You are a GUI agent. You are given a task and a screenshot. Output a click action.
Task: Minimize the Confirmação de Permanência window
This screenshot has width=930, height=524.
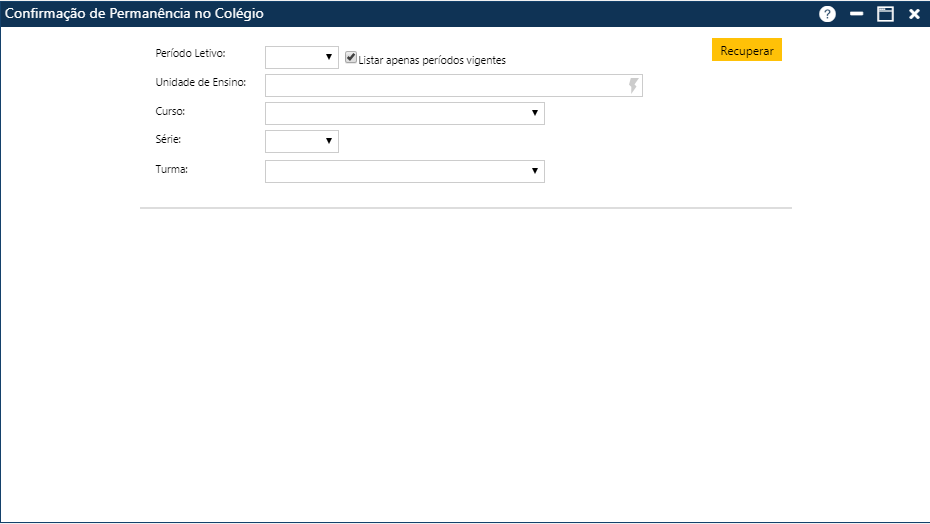(x=856, y=14)
